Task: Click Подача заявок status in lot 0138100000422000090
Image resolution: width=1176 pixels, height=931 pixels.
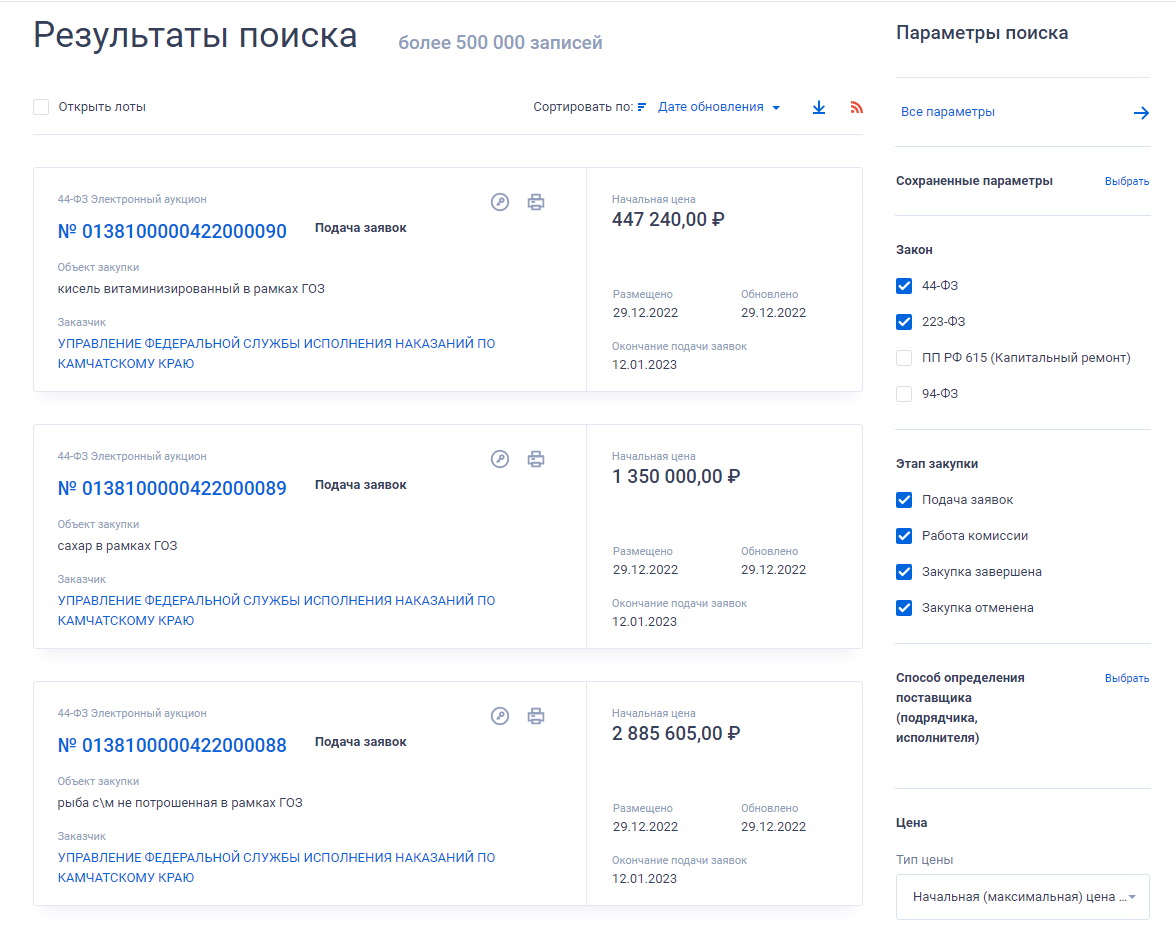Action: pos(360,228)
